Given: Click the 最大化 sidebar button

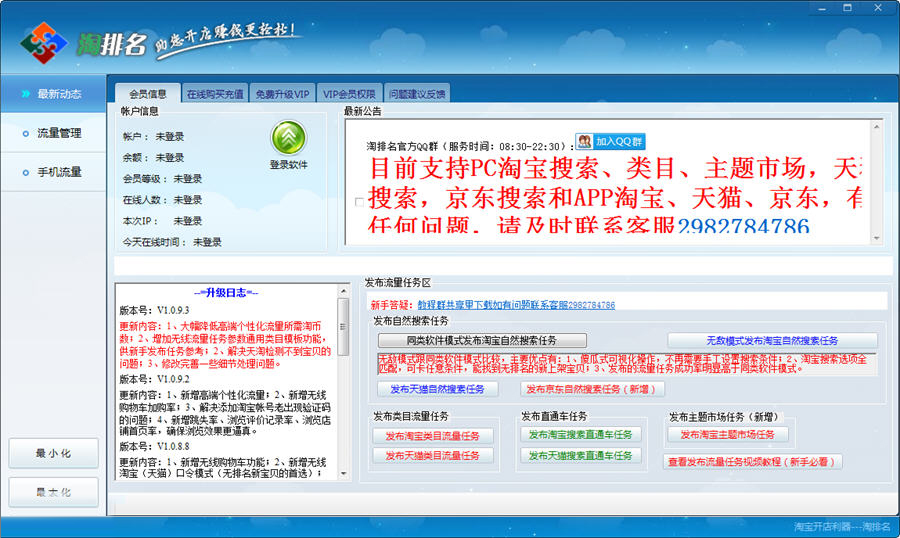Looking at the screenshot, I should pyautogui.click(x=53, y=492).
